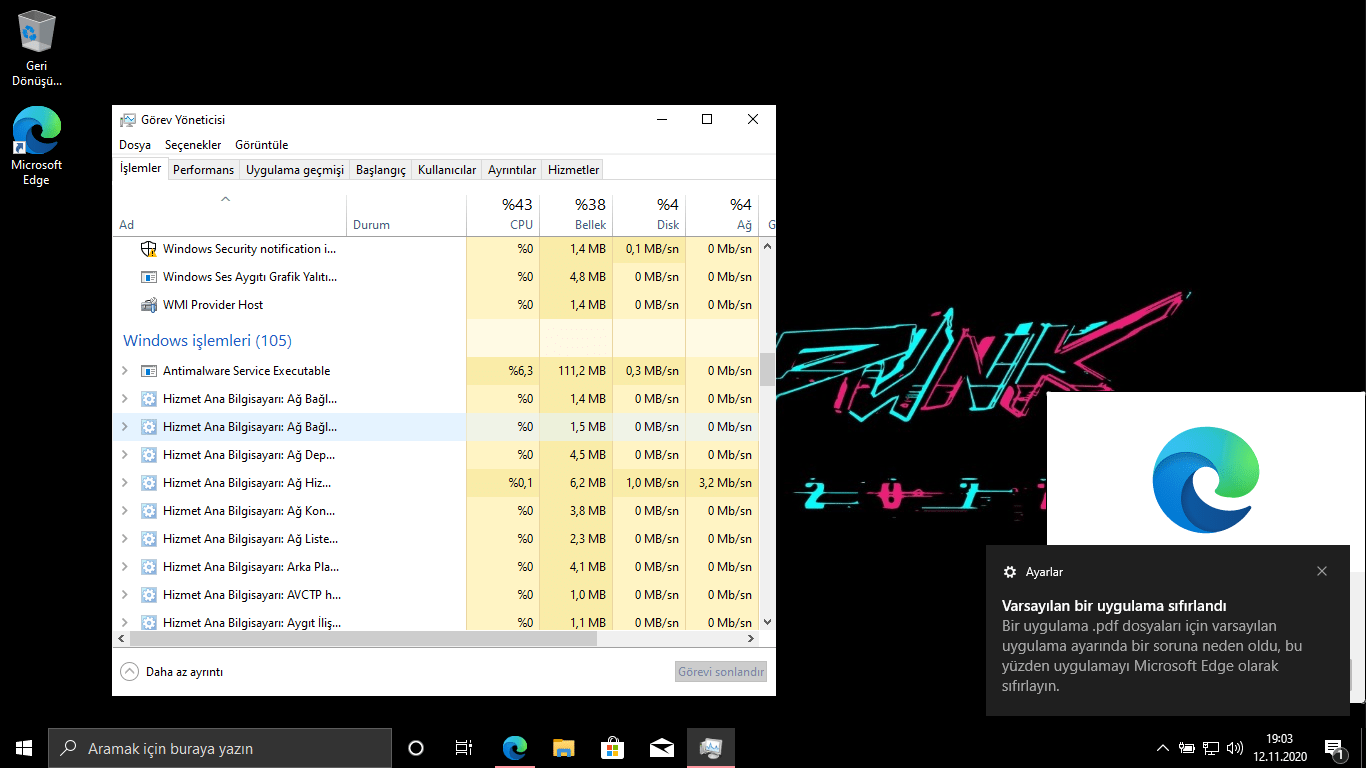
Task: Click the 111,2 MB memory cell
Action: 576,371
